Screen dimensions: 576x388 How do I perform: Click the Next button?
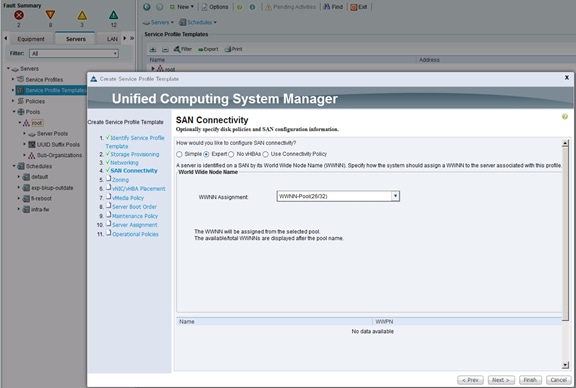pyautogui.click(x=501, y=380)
